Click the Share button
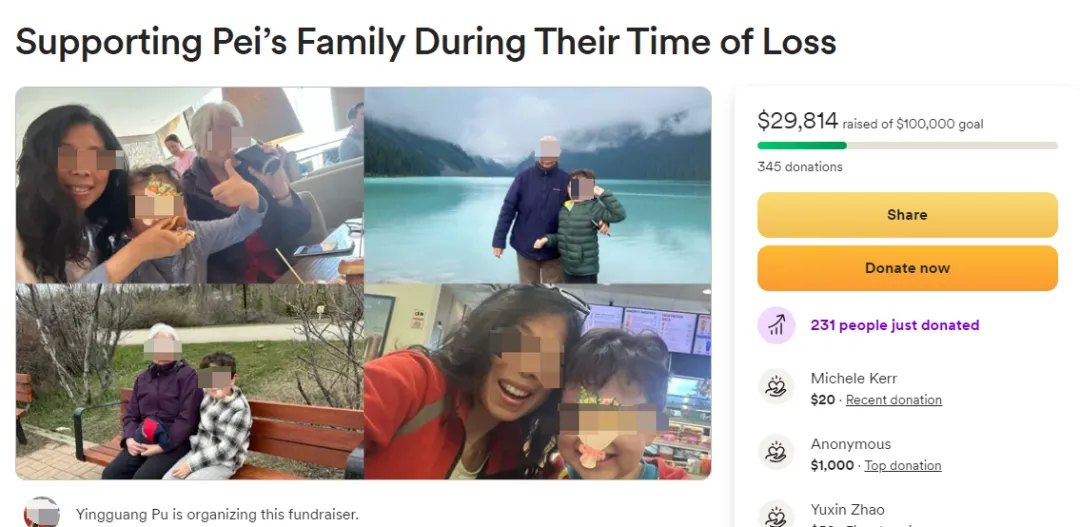 pos(907,215)
